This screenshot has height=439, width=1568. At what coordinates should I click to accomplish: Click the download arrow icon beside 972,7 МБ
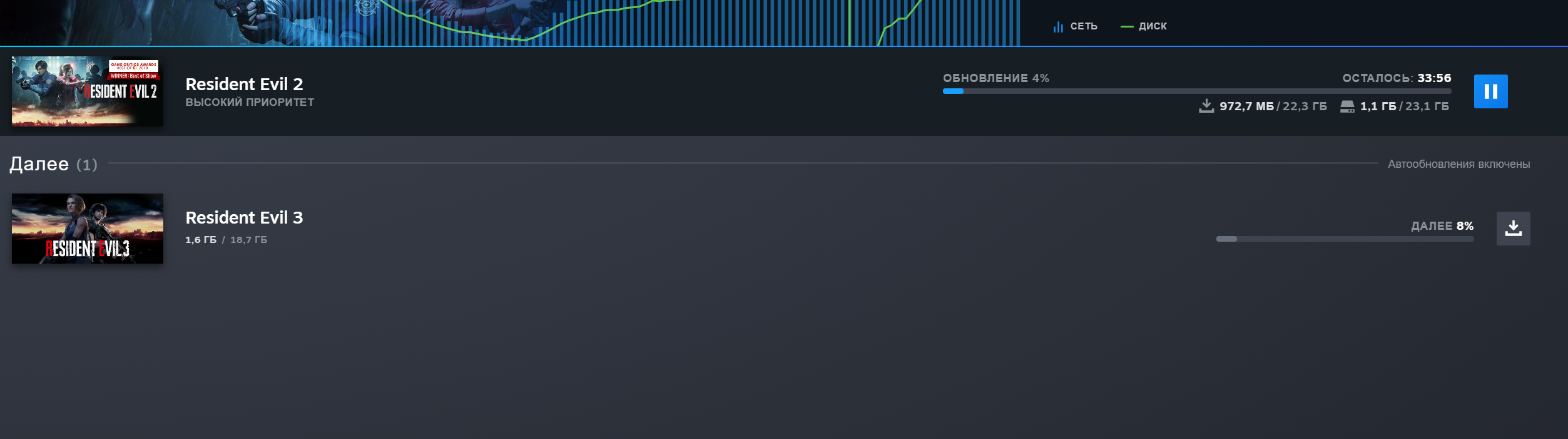tap(1206, 106)
